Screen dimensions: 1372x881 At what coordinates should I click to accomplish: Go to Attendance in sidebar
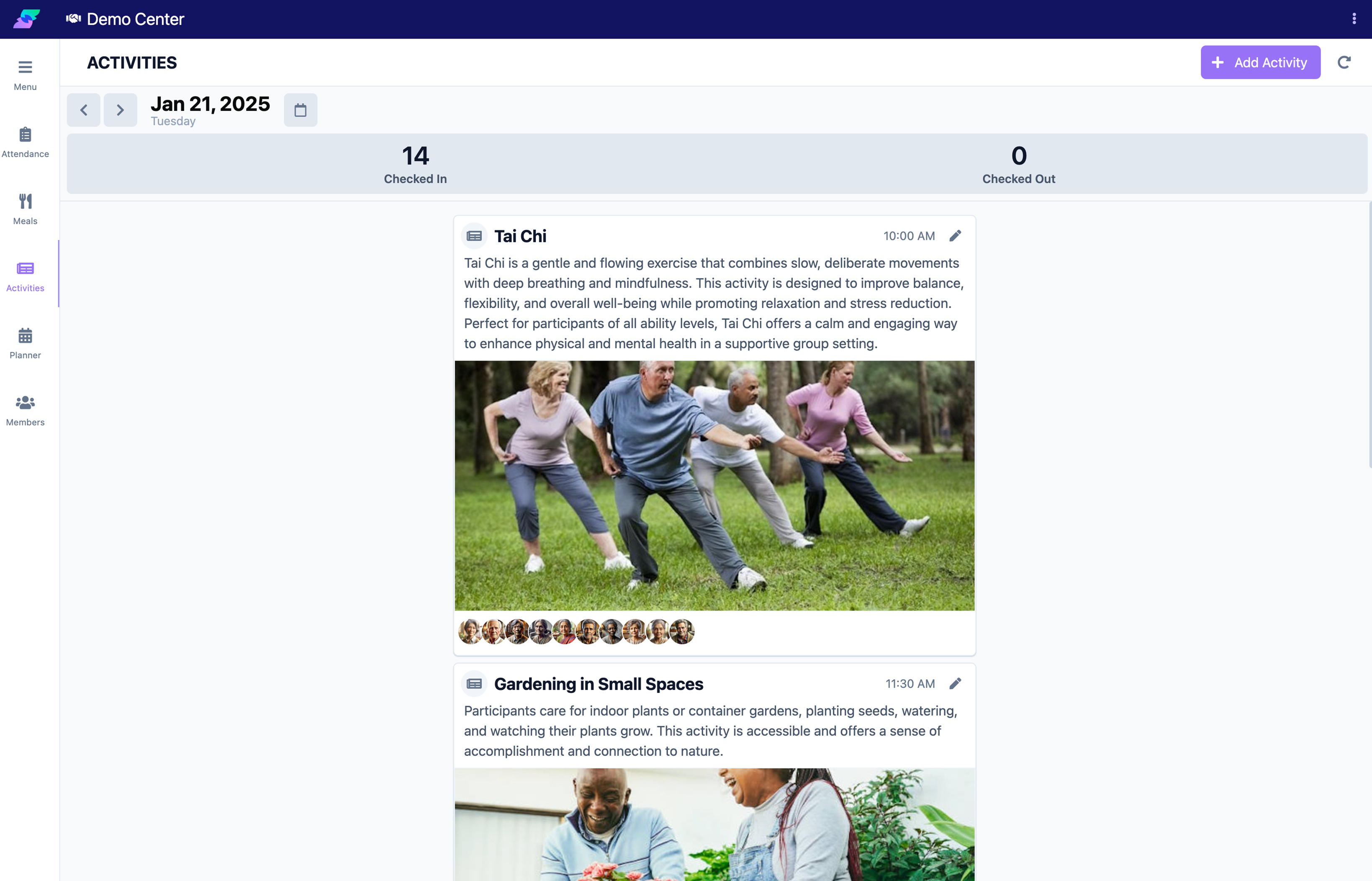25,142
